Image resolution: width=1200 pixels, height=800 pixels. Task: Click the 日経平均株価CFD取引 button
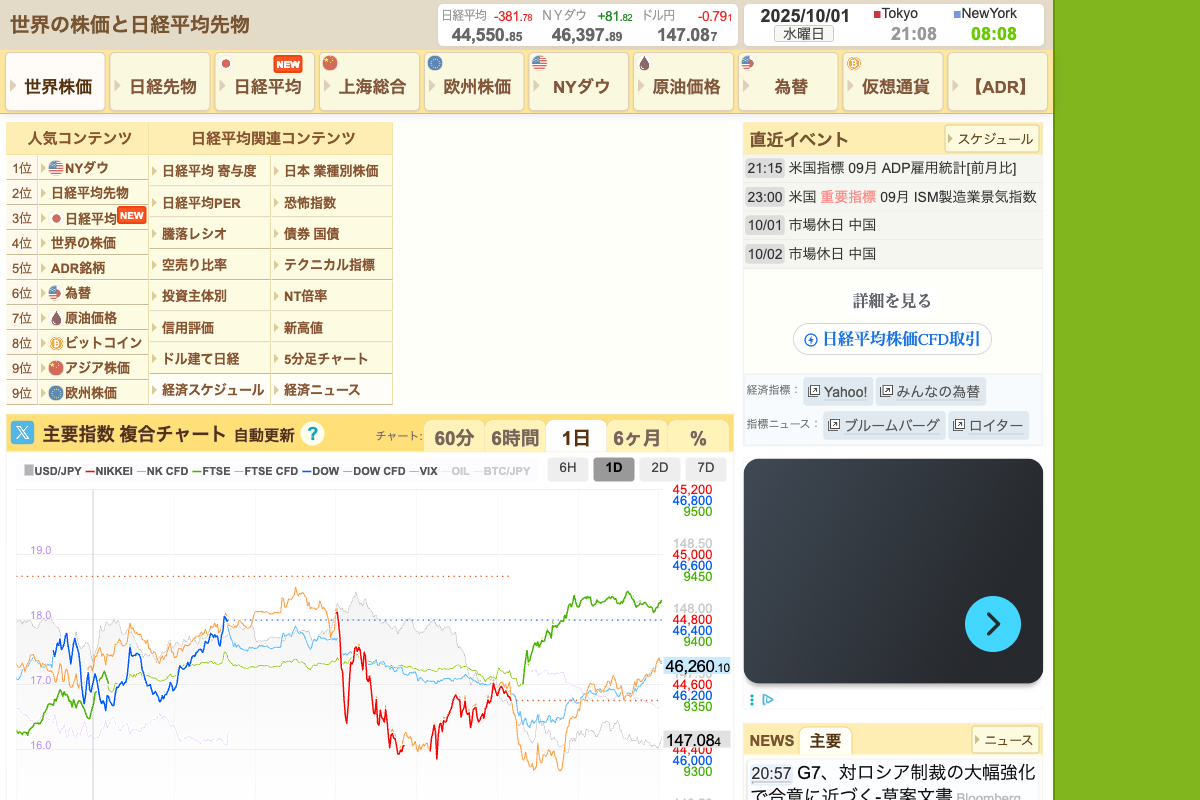pyautogui.click(x=892, y=339)
